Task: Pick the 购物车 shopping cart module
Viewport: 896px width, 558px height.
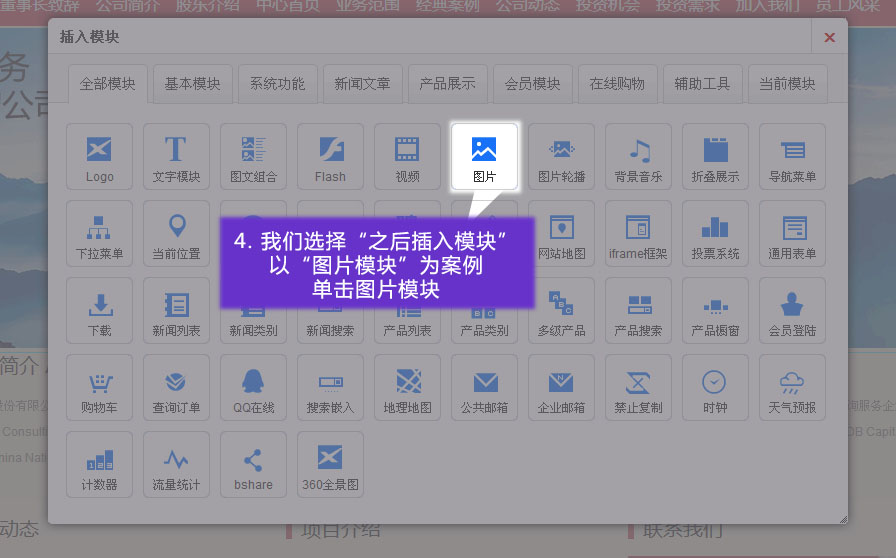Action: pos(99,387)
